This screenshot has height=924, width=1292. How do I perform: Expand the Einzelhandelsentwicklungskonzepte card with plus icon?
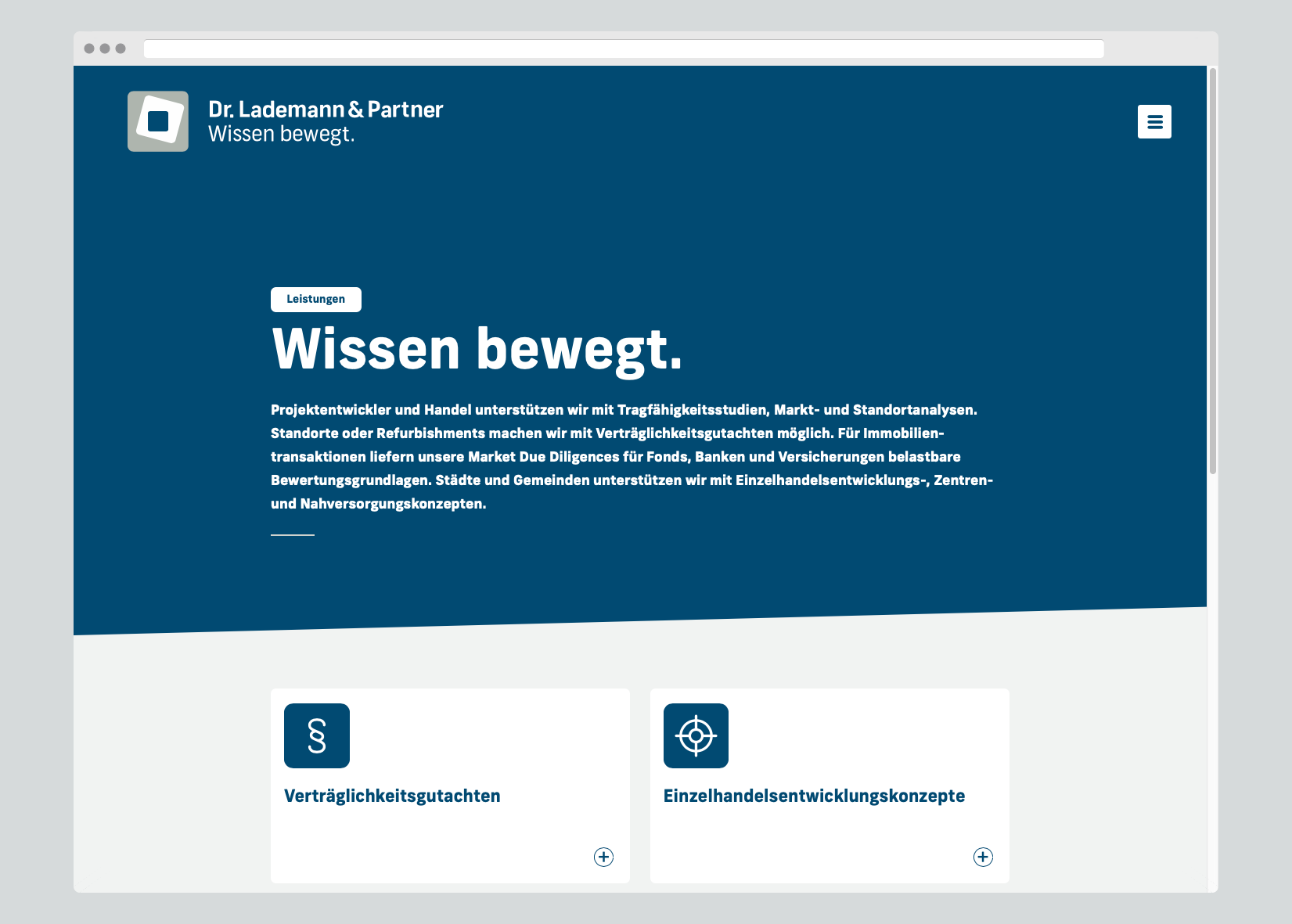pyautogui.click(x=983, y=857)
